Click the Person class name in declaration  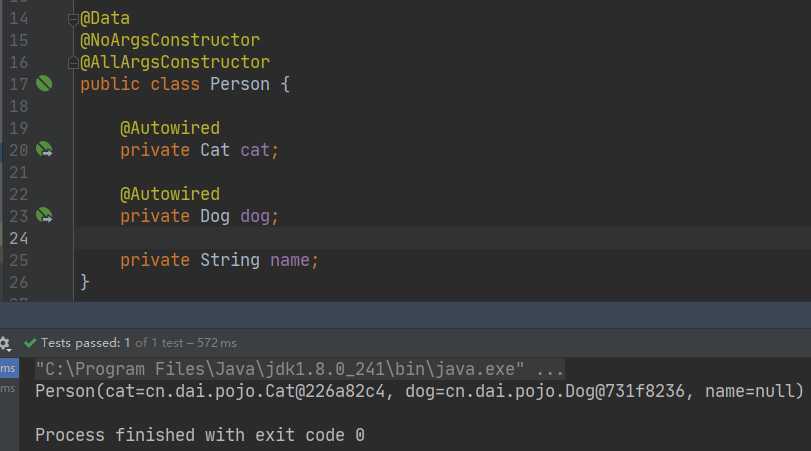pos(239,84)
